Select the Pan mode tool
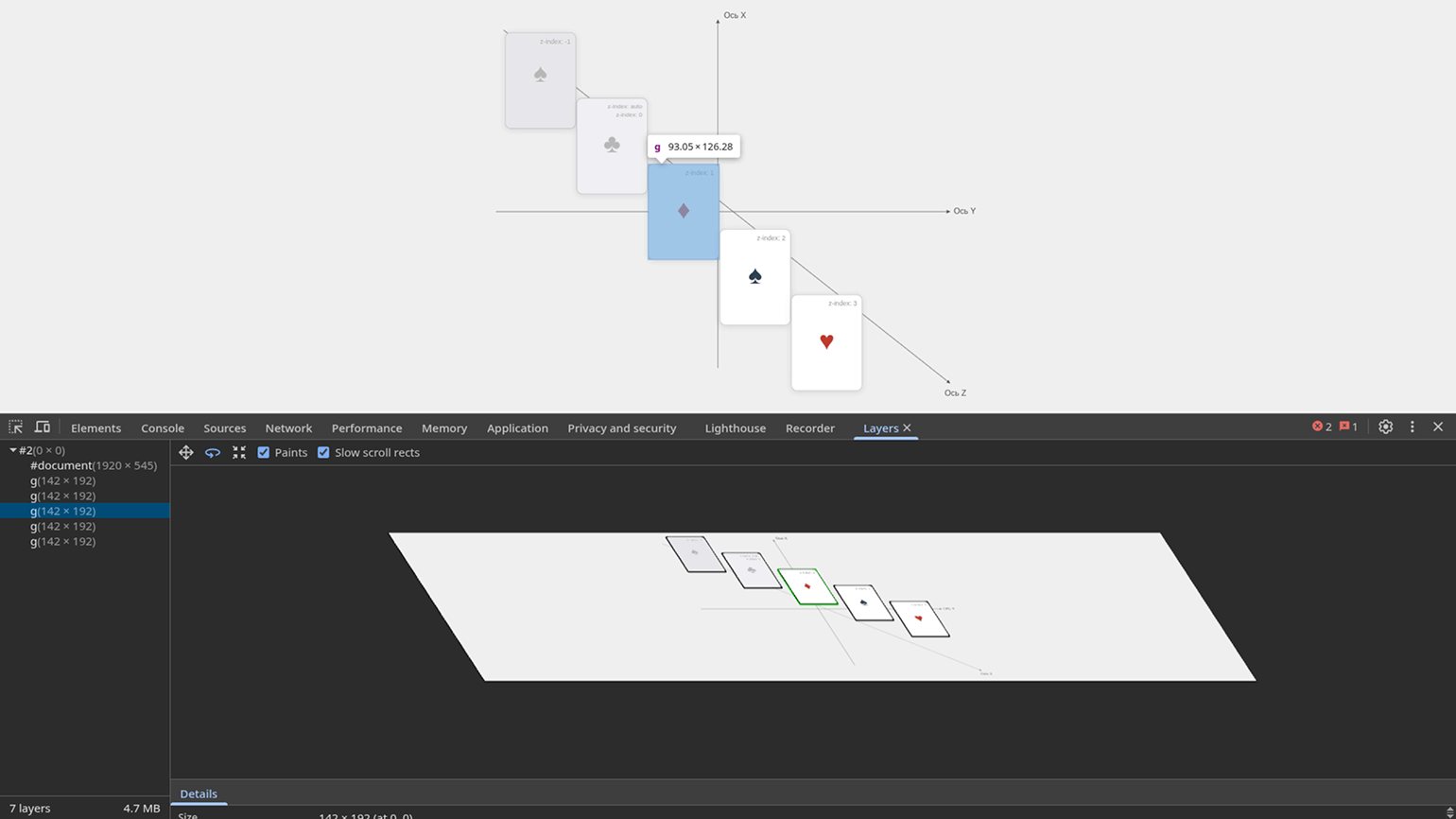The height and width of the screenshot is (819, 1456). click(186, 453)
